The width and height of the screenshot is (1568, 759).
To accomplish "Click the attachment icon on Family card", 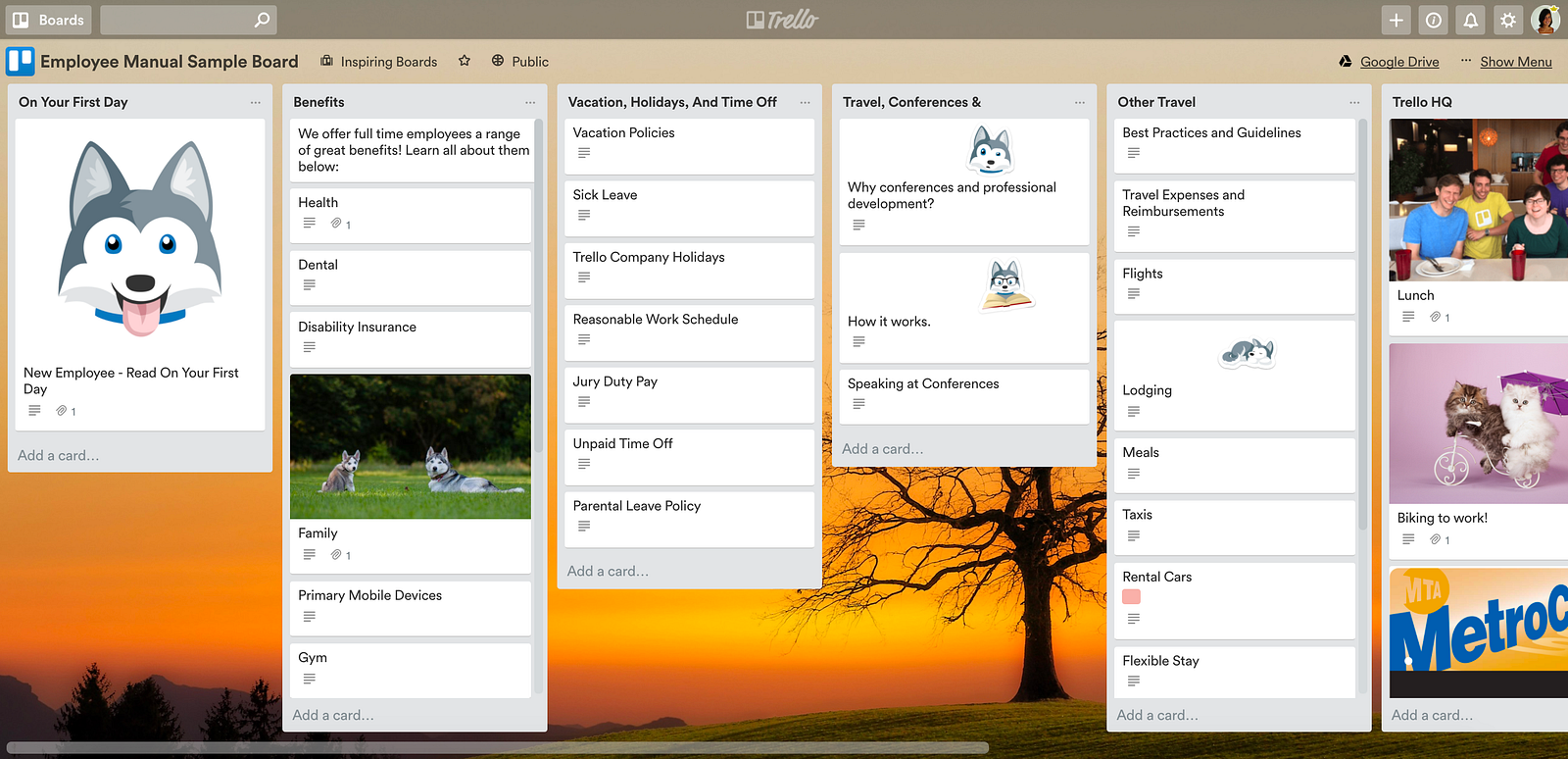I will pos(336,555).
